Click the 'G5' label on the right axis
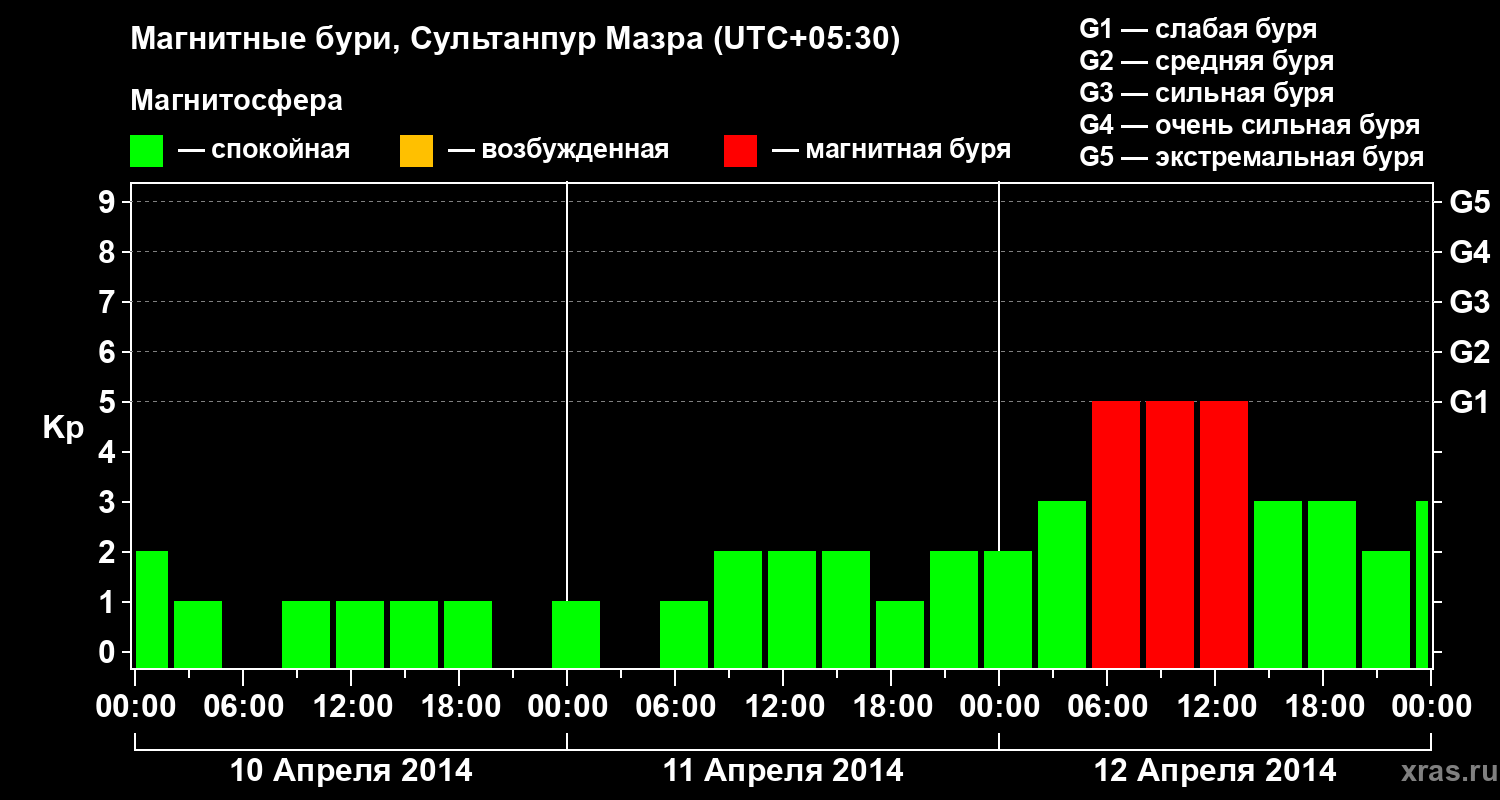 (x=1469, y=202)
